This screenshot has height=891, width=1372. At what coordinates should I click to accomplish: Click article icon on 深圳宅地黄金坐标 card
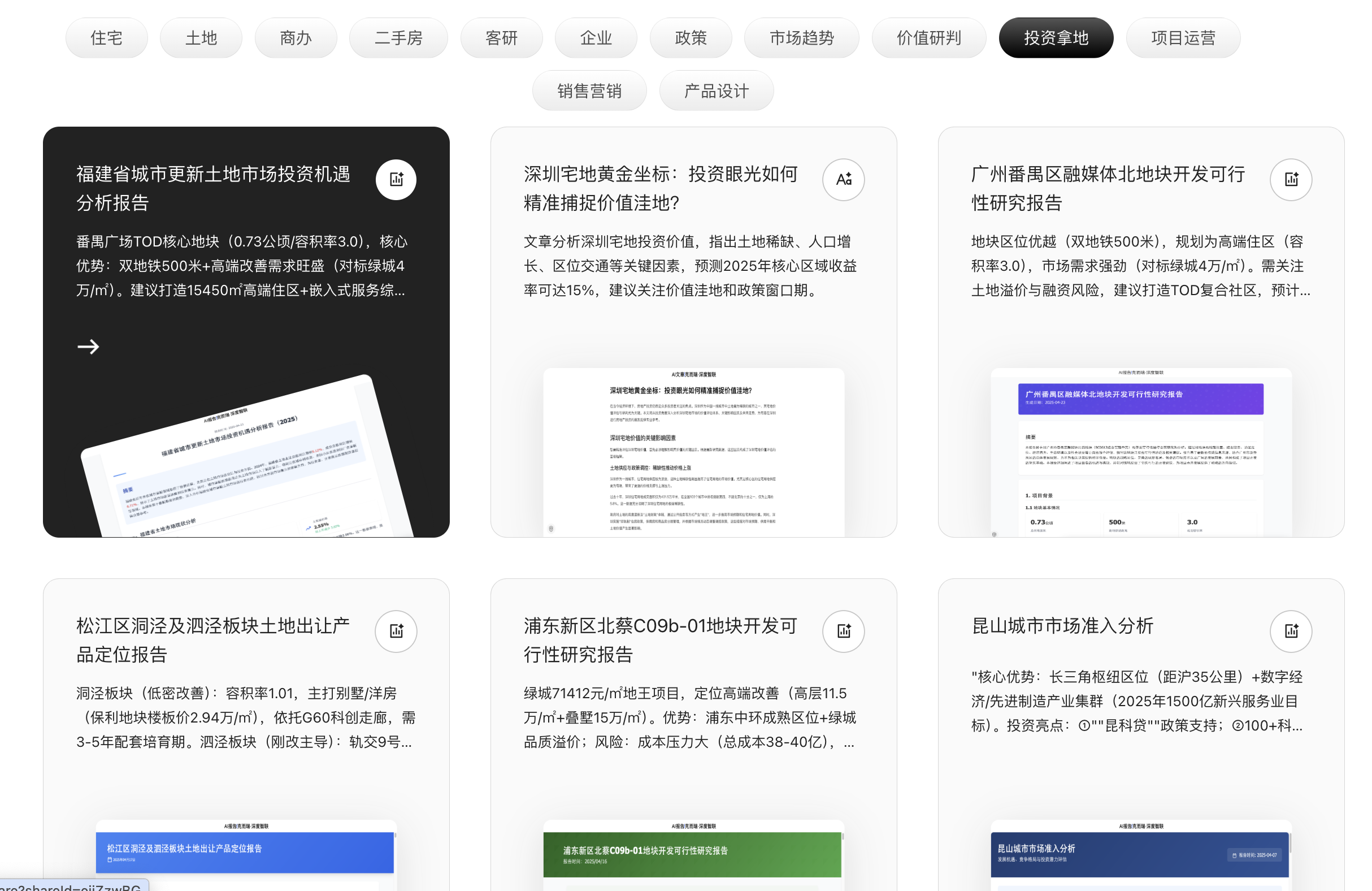844,179
